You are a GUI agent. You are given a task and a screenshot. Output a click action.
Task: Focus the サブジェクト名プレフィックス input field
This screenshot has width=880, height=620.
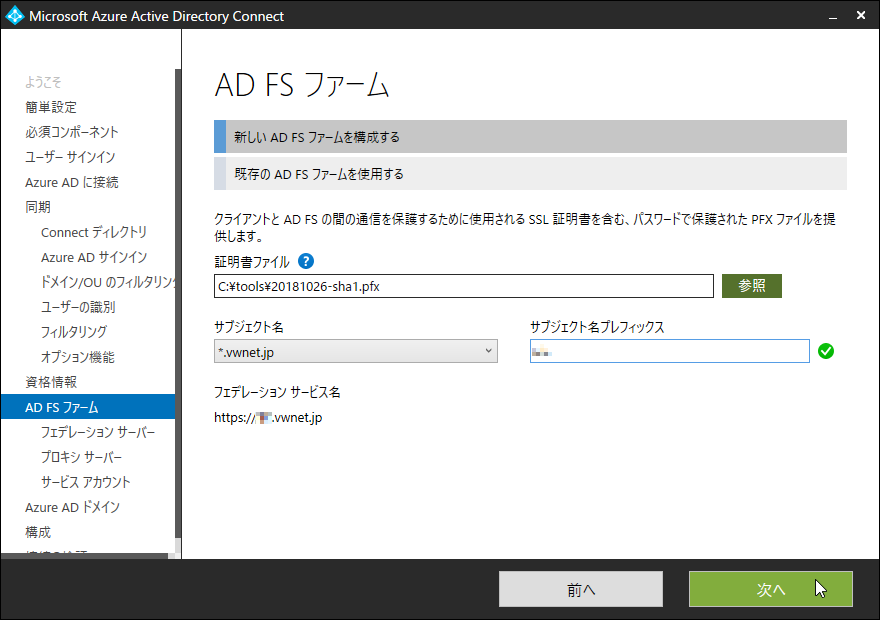tap(670, 351)
